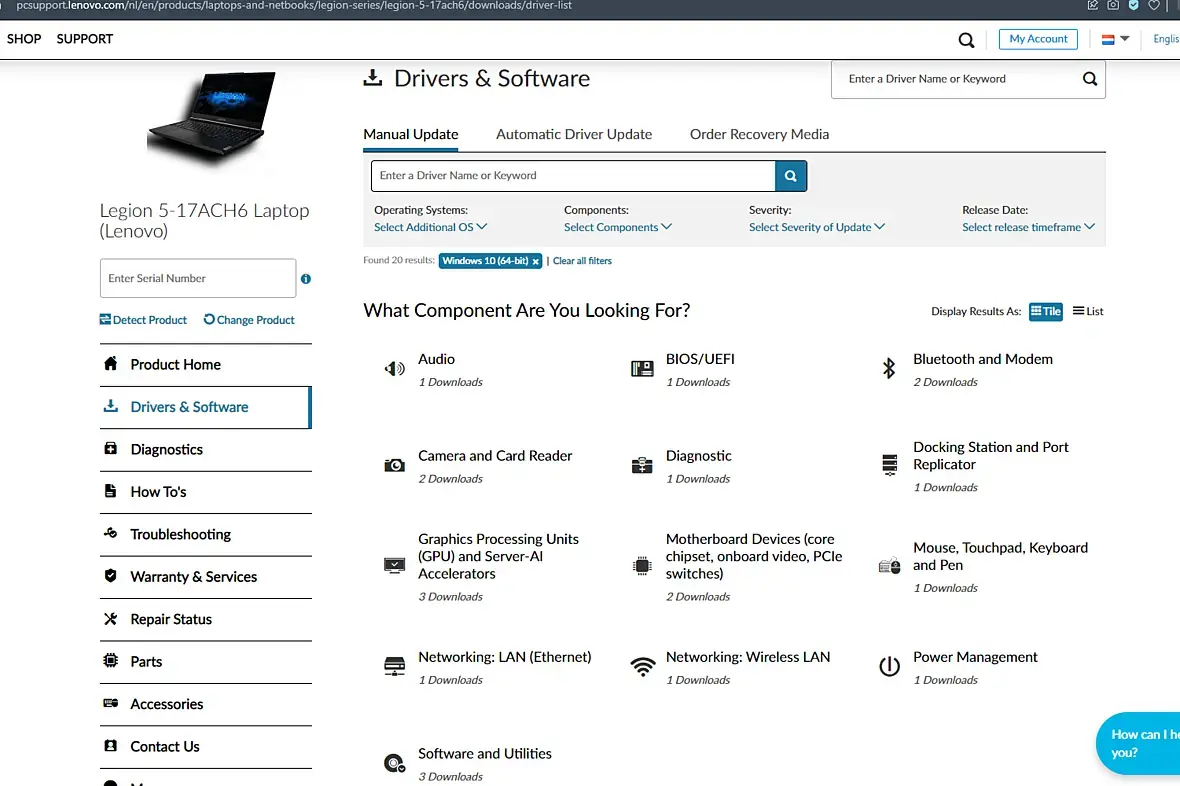
Task: Click the browser address bar URL
Action: [x=293, y=6]
